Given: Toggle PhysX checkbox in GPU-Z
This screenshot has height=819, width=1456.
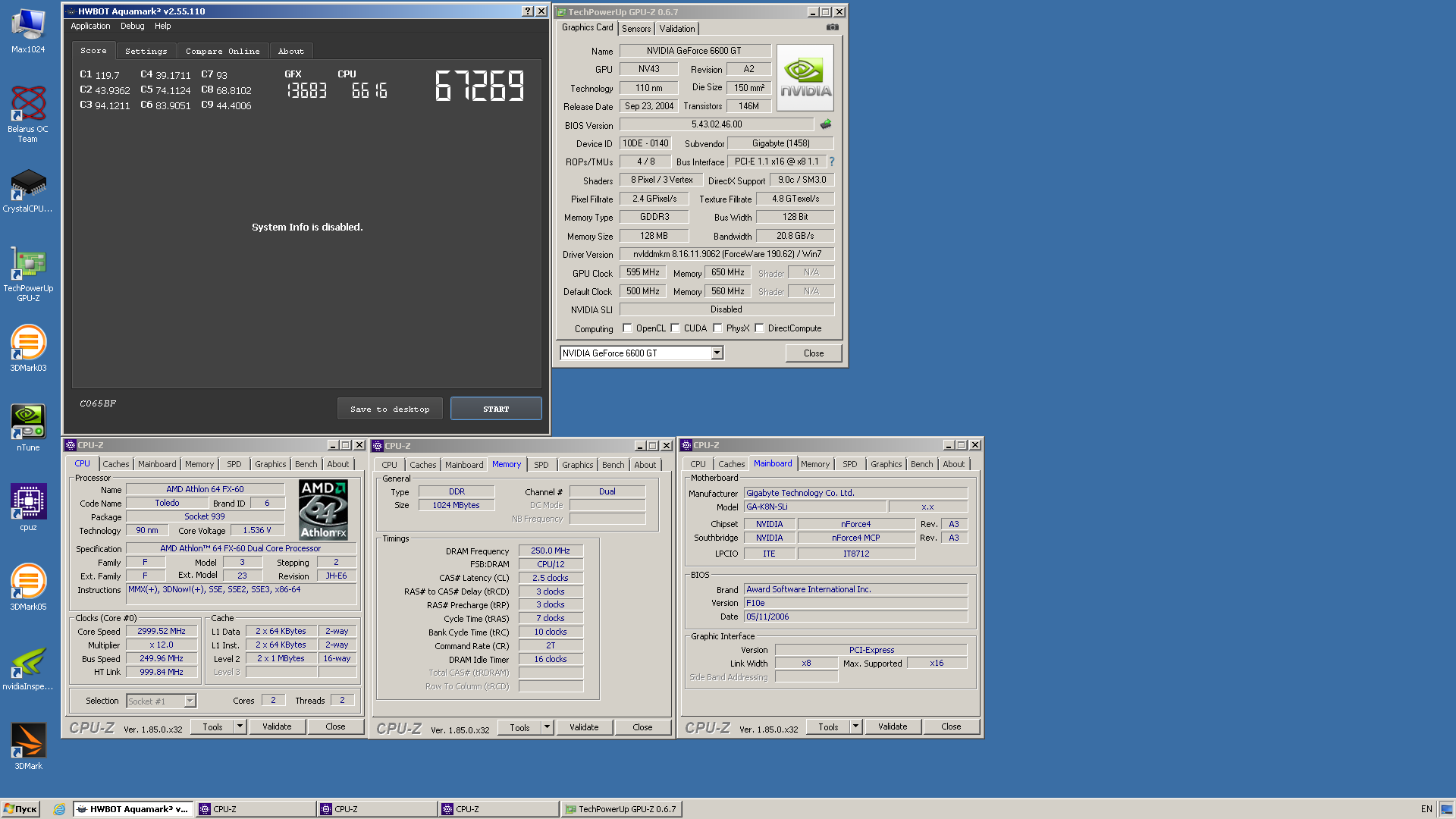Looking at the screenshot, I should point(717,328).
